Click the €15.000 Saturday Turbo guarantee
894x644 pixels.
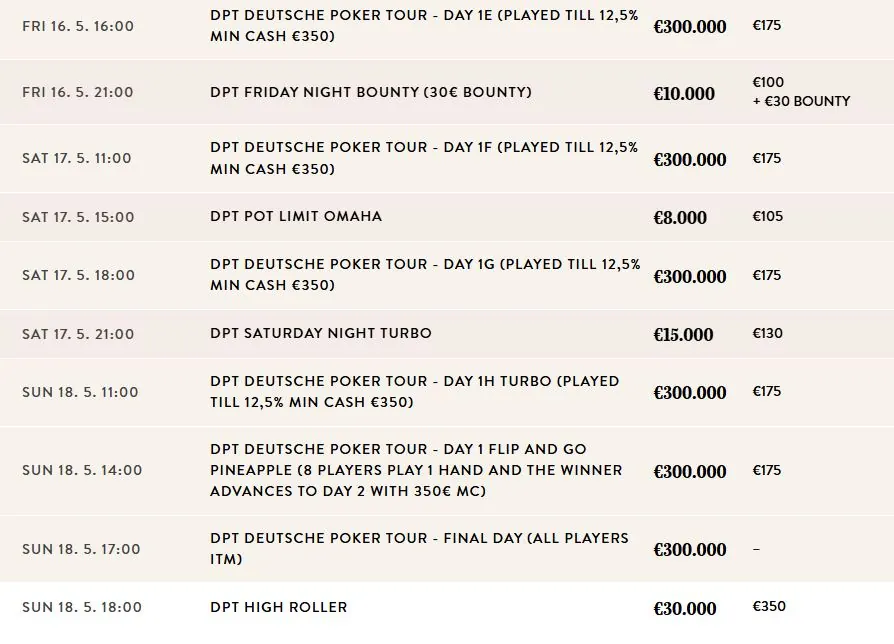(683, 334)
